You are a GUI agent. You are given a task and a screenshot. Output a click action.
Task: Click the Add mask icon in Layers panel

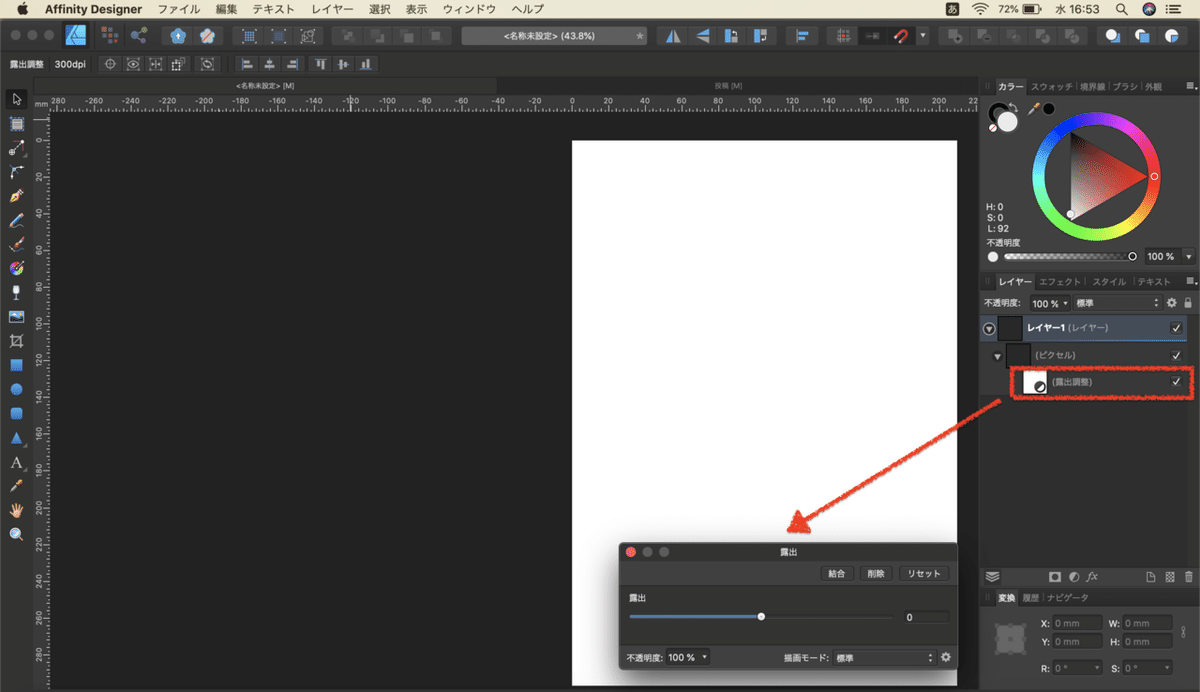pyautogui.click(x=1054, y=577)
